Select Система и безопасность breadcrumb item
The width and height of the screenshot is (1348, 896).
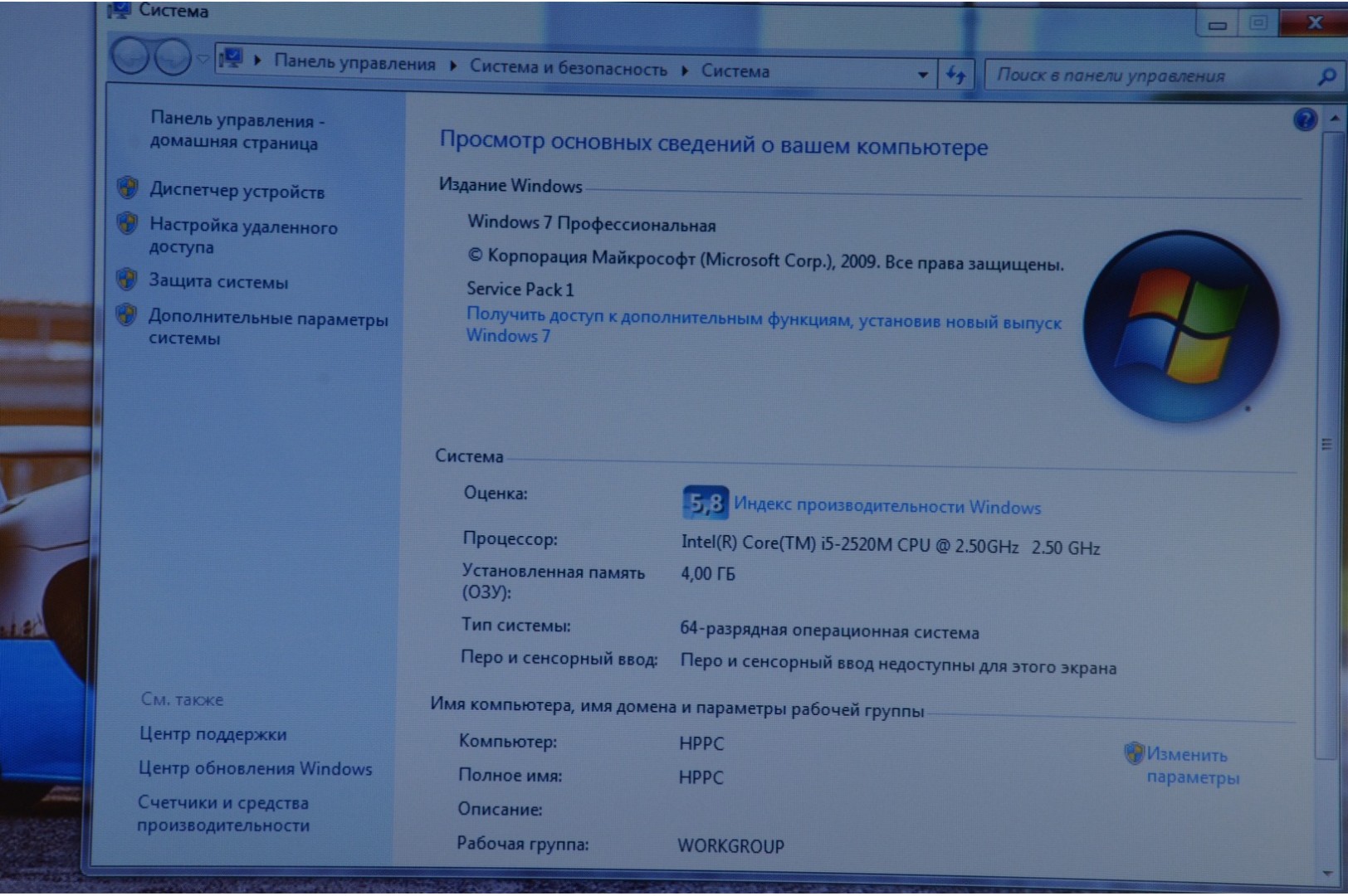pyautogui.click(x=568, y=68)
